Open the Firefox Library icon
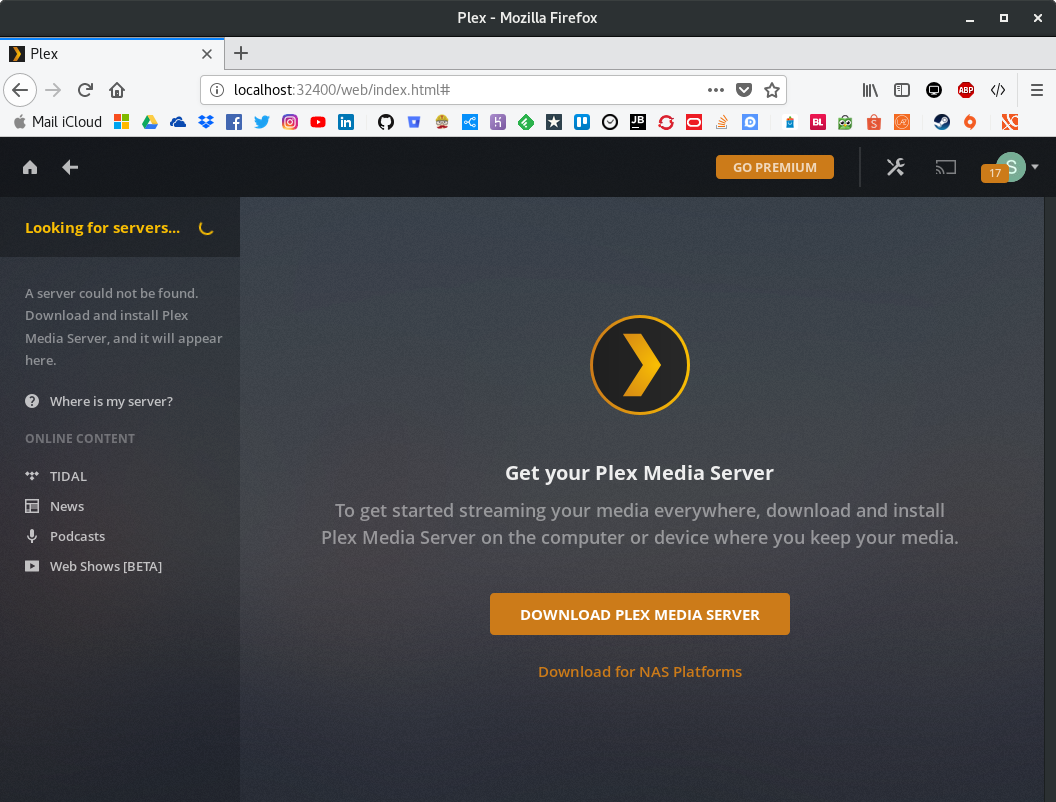 coord(870,90)
